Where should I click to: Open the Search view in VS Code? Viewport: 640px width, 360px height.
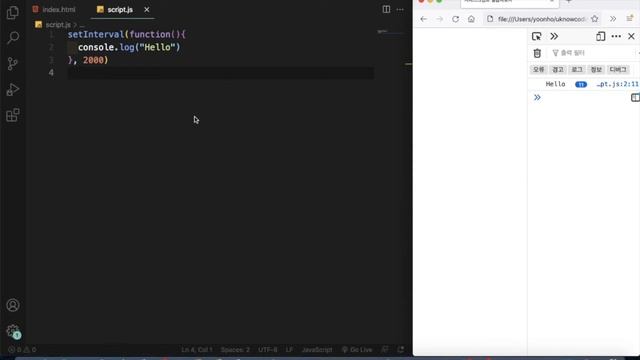[13, 38]
